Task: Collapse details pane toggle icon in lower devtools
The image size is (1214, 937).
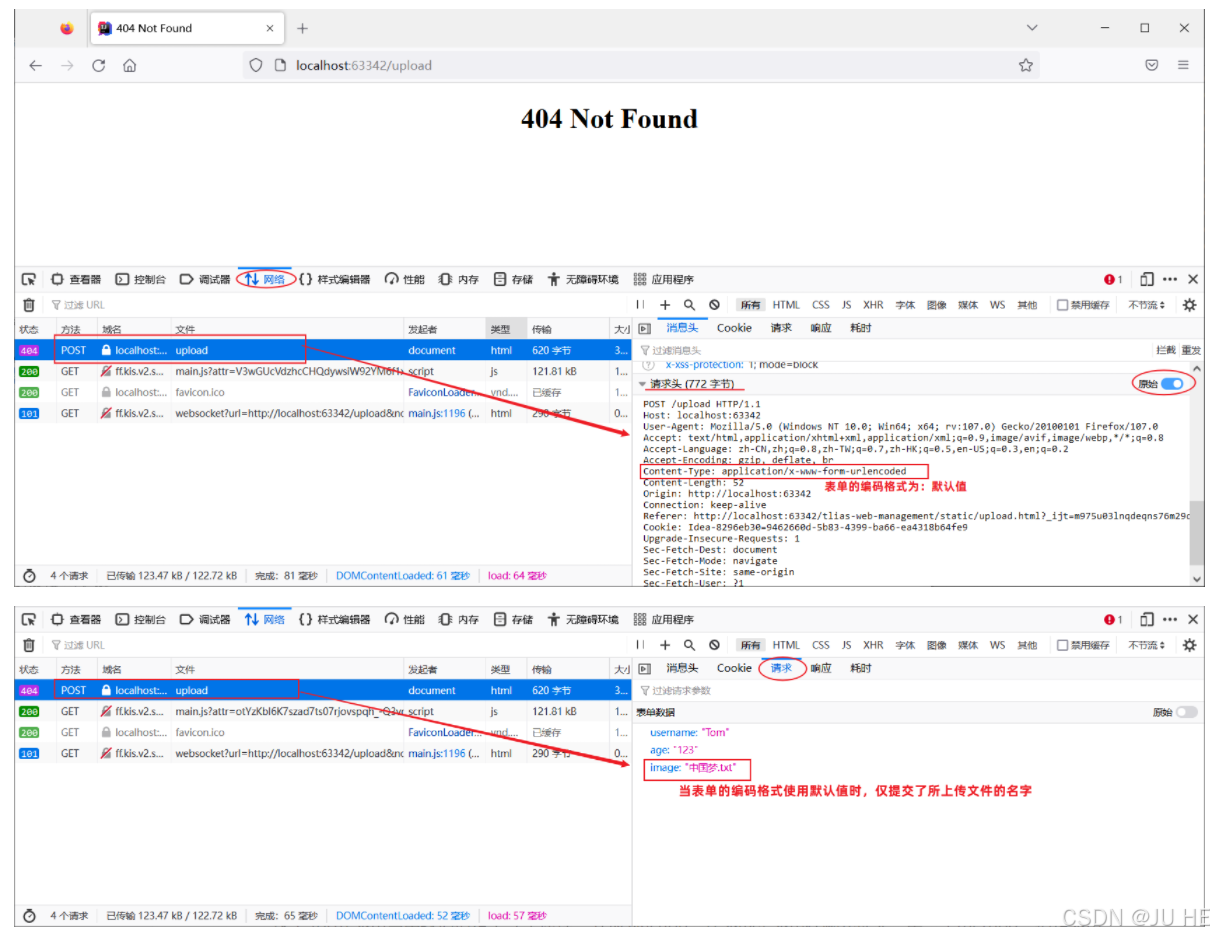Action: pos(644,668)
